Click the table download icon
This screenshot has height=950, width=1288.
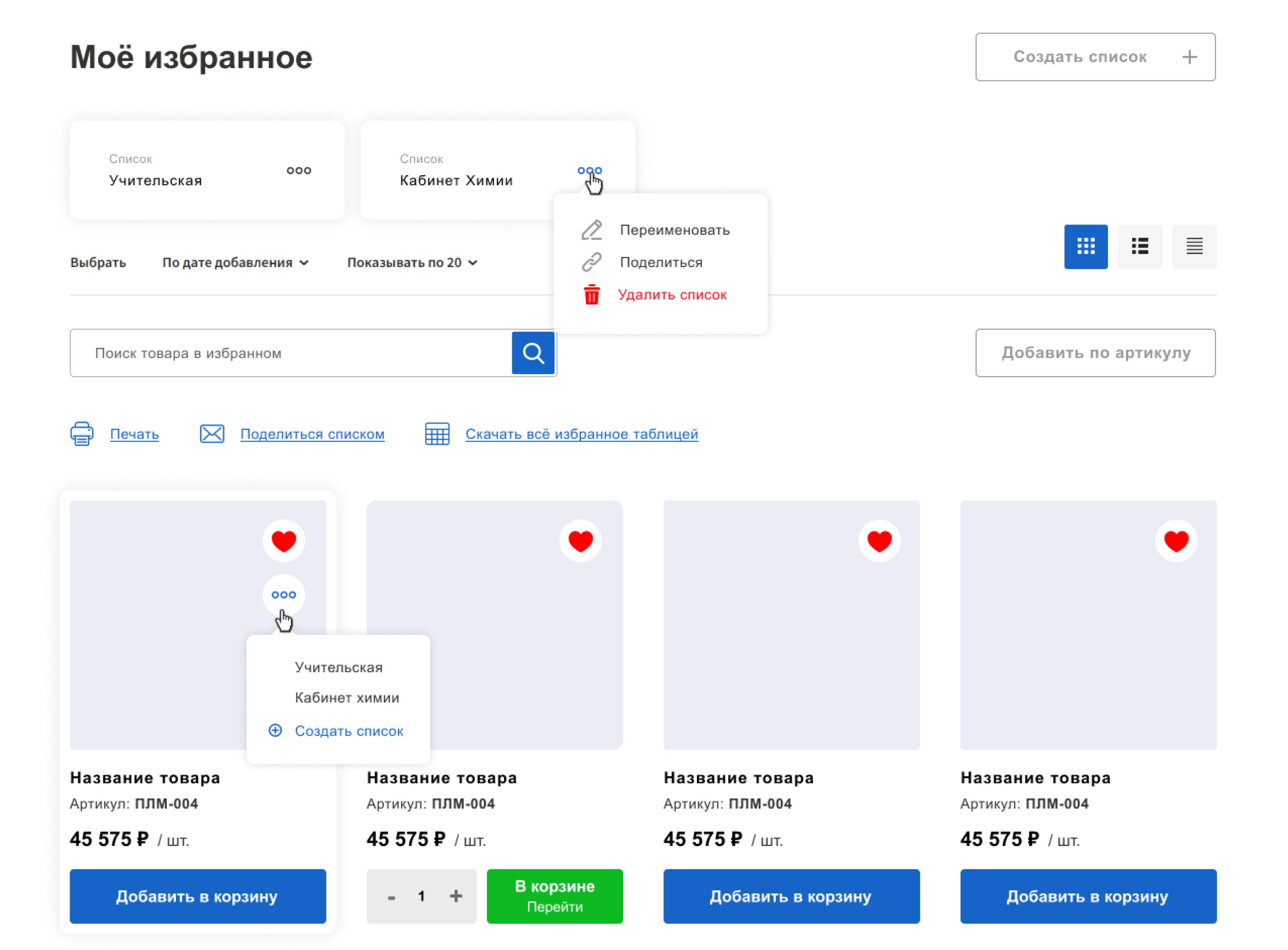tap(437, 434)
